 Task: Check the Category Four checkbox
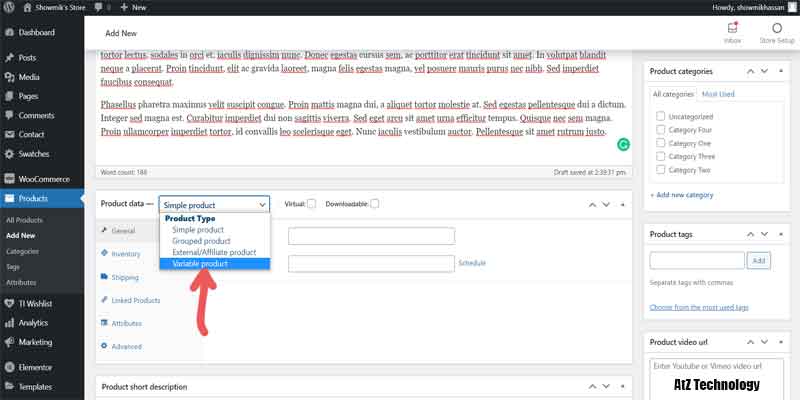tap(660, 129)
